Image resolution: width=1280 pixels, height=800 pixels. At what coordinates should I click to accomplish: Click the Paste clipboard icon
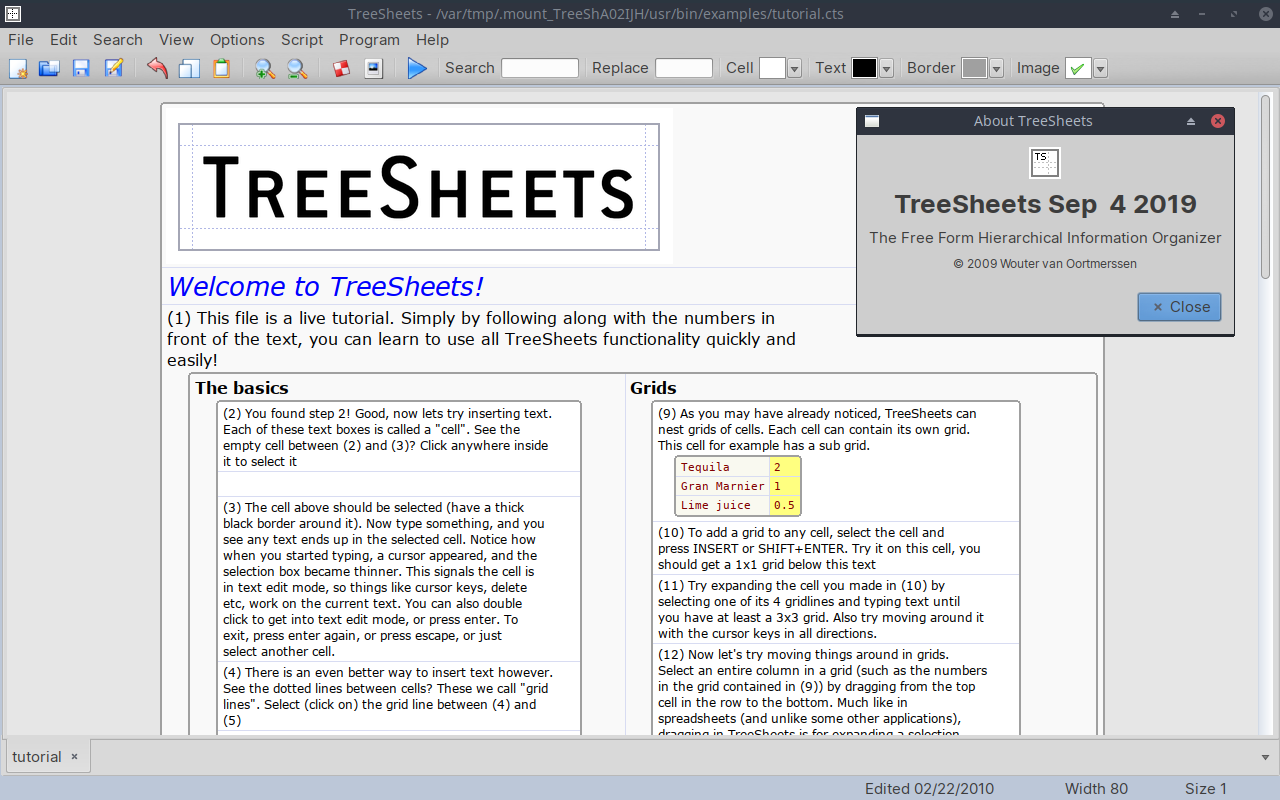221,68
